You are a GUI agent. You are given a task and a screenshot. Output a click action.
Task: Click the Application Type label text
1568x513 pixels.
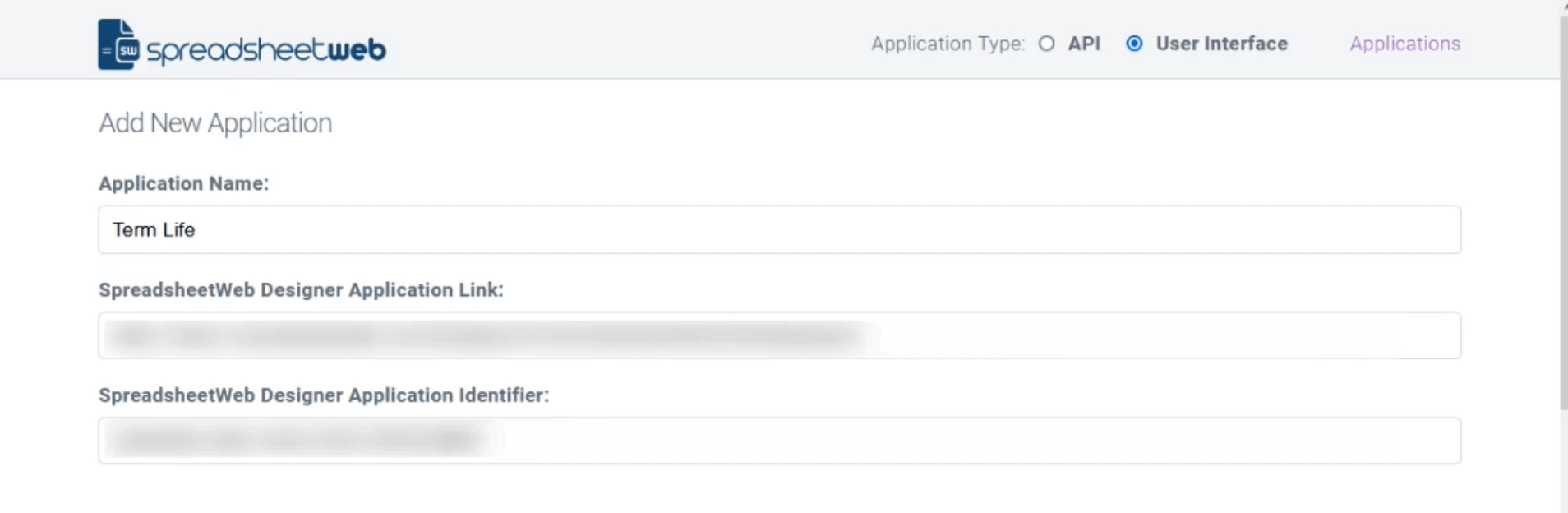click(x=948, y=44)
